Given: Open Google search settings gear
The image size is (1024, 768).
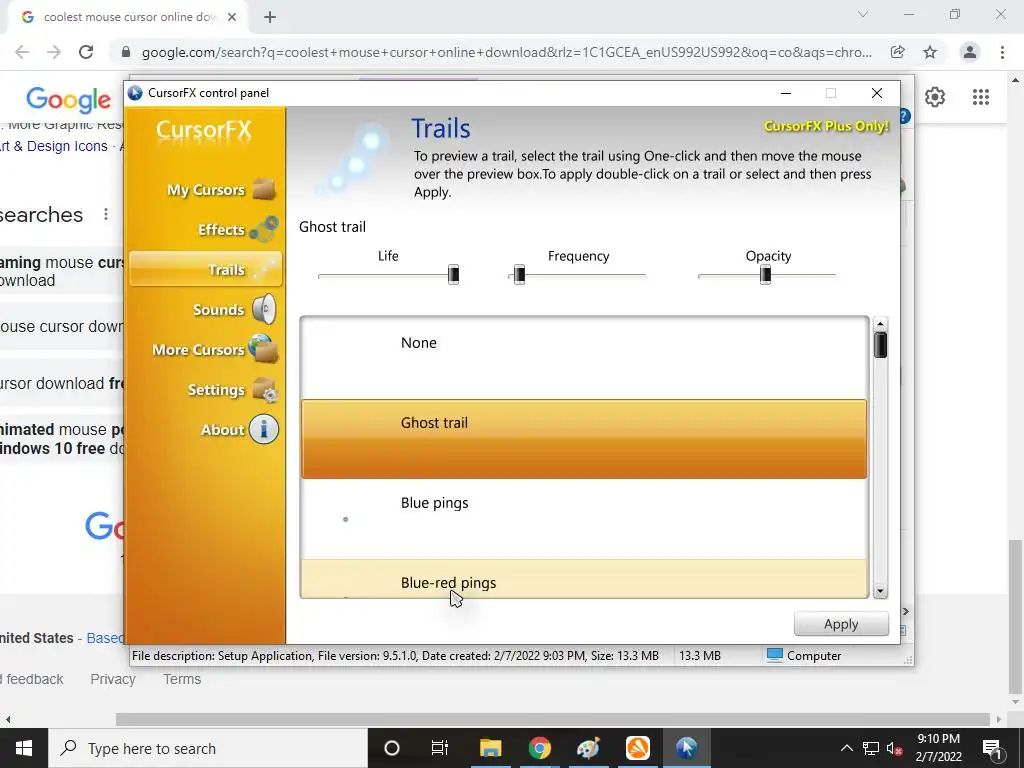Looking at the screenshot, I should tap(935, 97).
